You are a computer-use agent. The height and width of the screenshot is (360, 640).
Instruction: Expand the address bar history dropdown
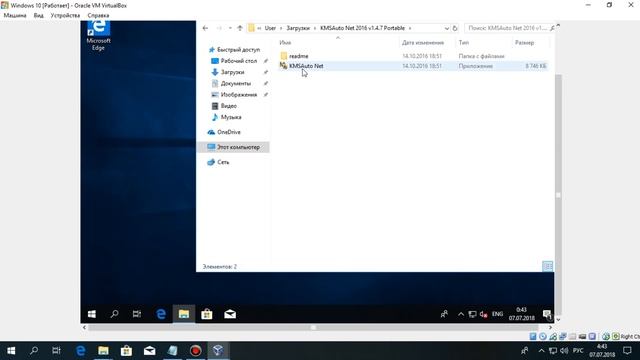tap(447, 28)
